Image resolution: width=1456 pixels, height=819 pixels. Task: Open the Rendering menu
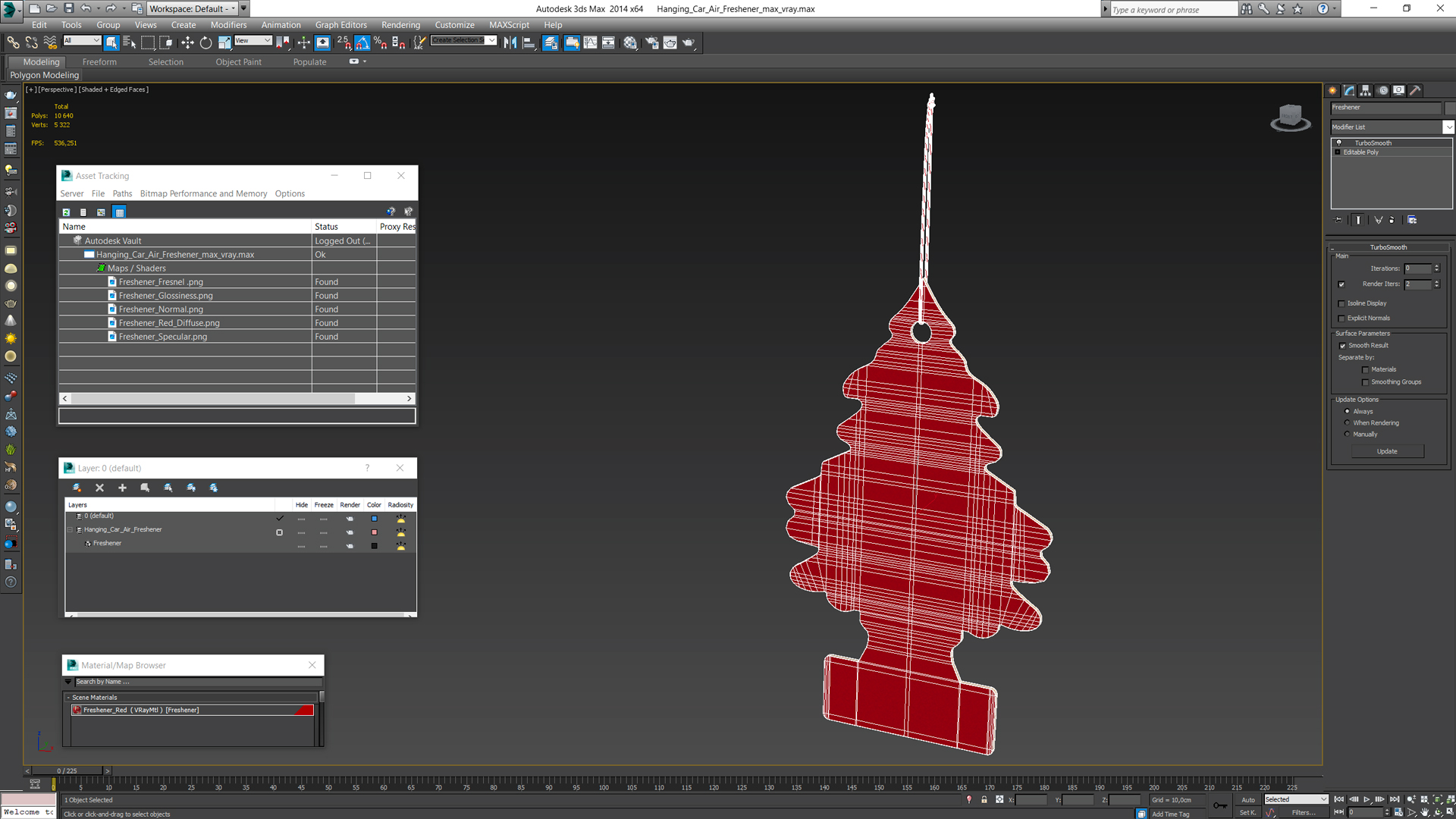tap(400, 25)
